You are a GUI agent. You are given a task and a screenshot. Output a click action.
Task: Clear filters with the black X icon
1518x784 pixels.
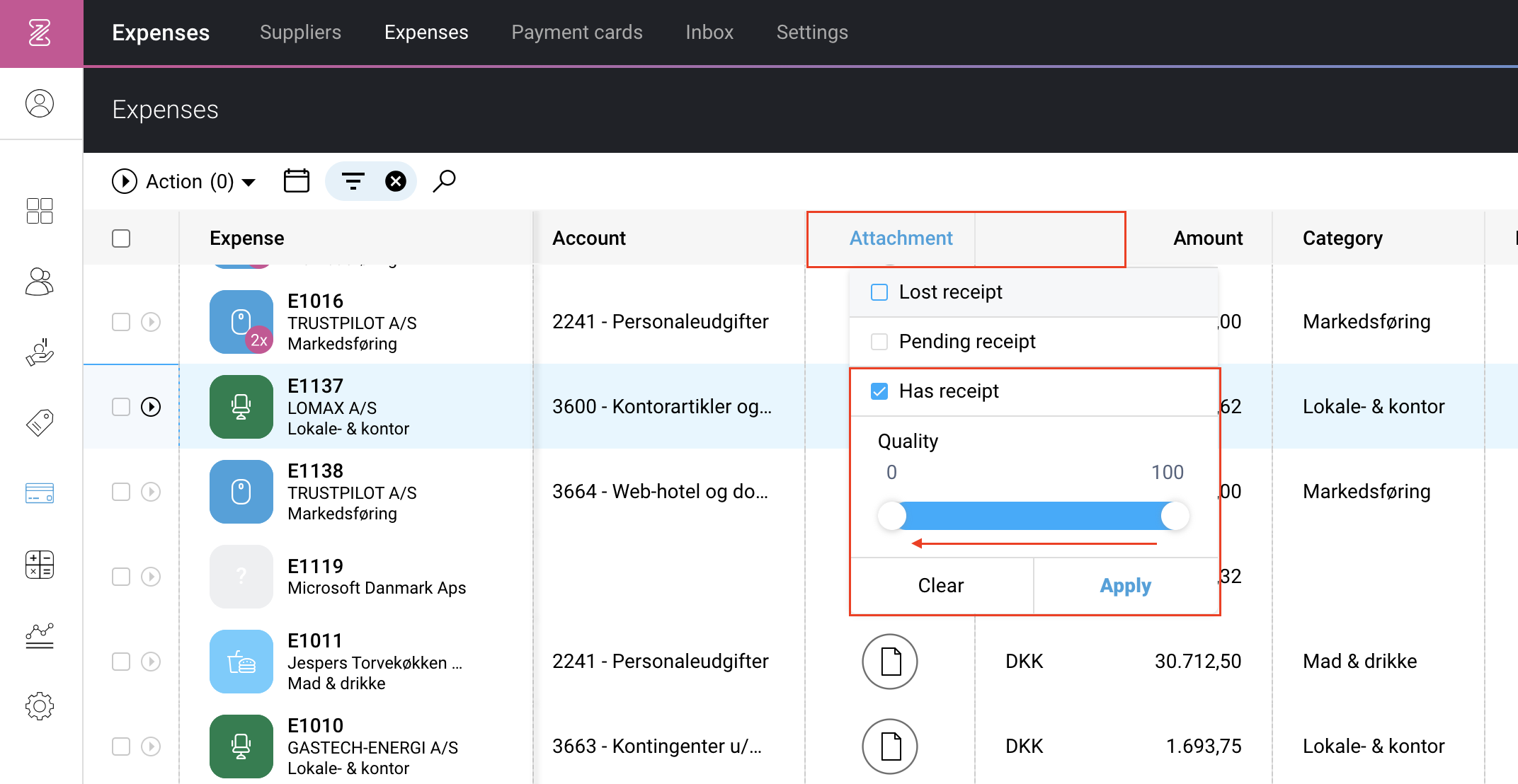(396, 181)
